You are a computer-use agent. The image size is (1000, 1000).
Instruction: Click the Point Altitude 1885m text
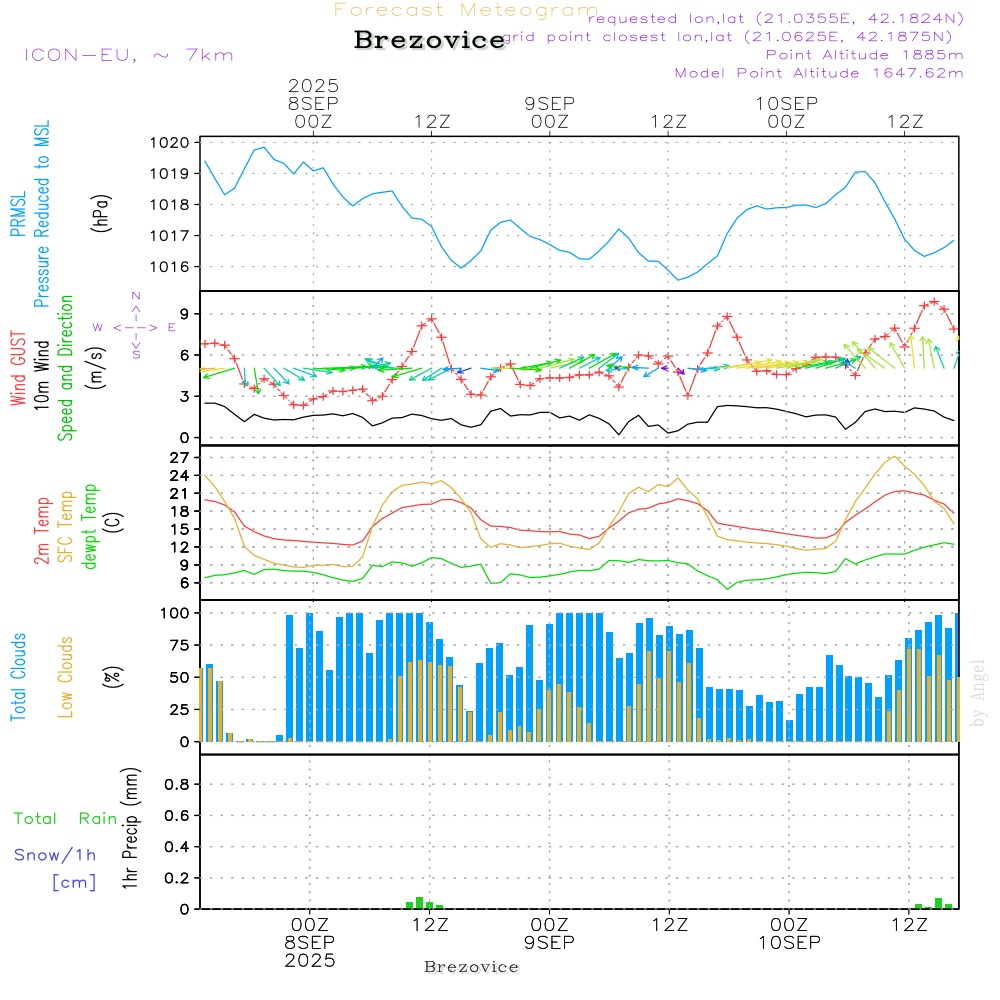pos(864,54)
